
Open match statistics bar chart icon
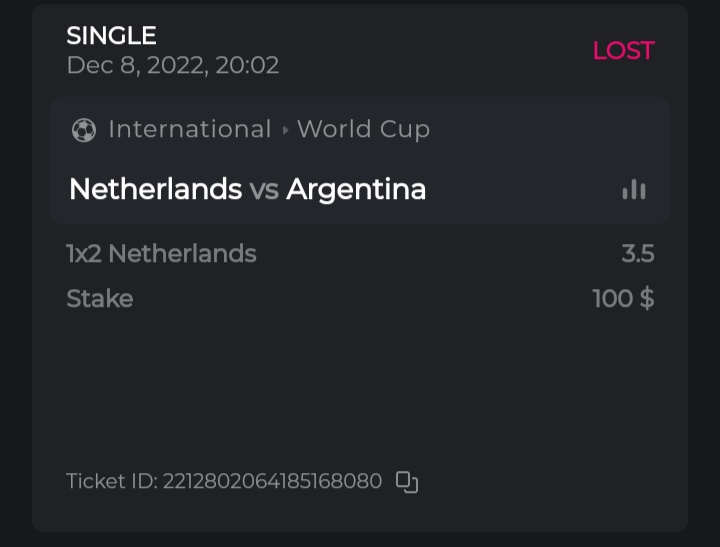(x=634, y=189)
